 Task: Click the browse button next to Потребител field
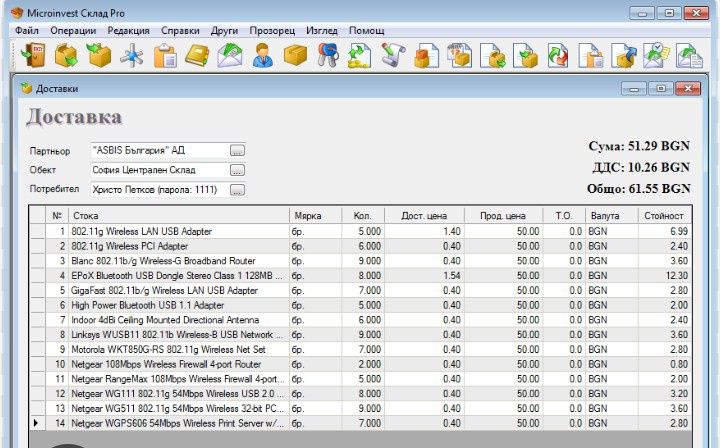[x=237, y=190]
